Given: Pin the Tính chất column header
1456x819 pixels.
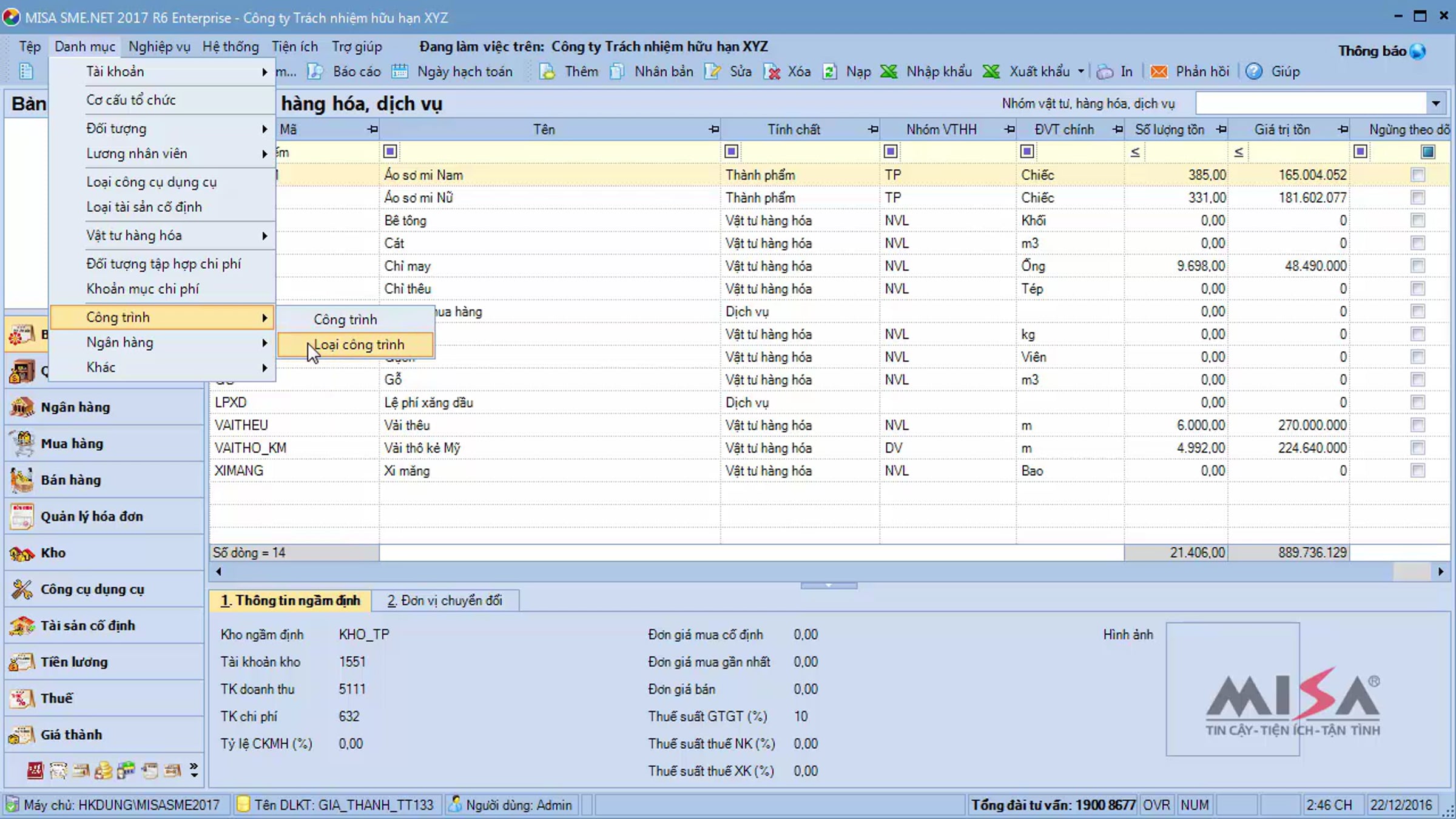Looking at the screenshot, I should [x=873, y=129].
